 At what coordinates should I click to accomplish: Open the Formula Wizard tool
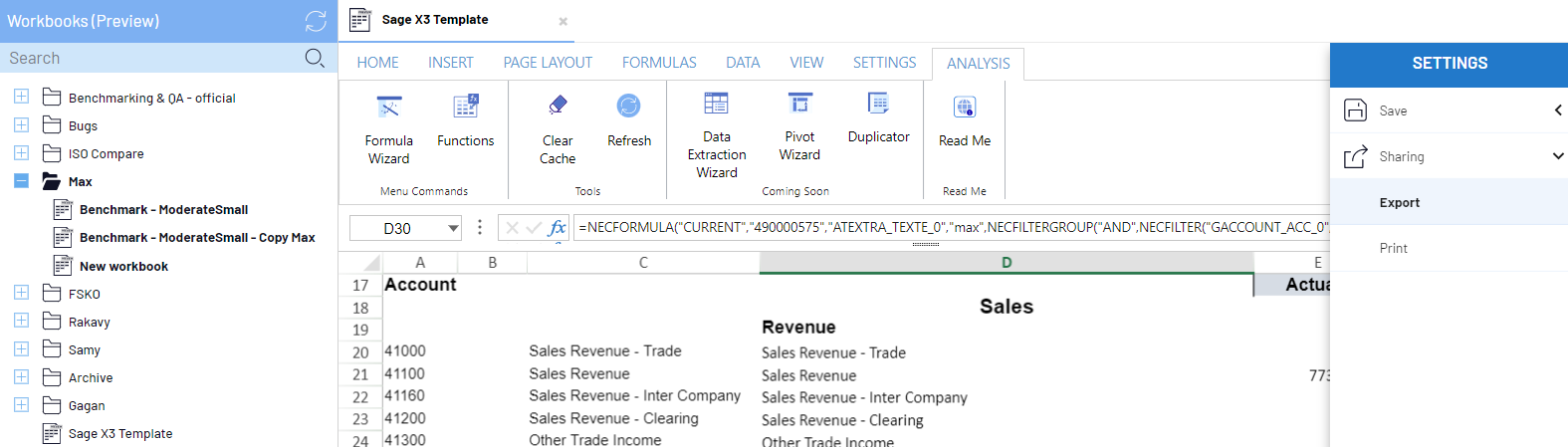click(388, 109)
